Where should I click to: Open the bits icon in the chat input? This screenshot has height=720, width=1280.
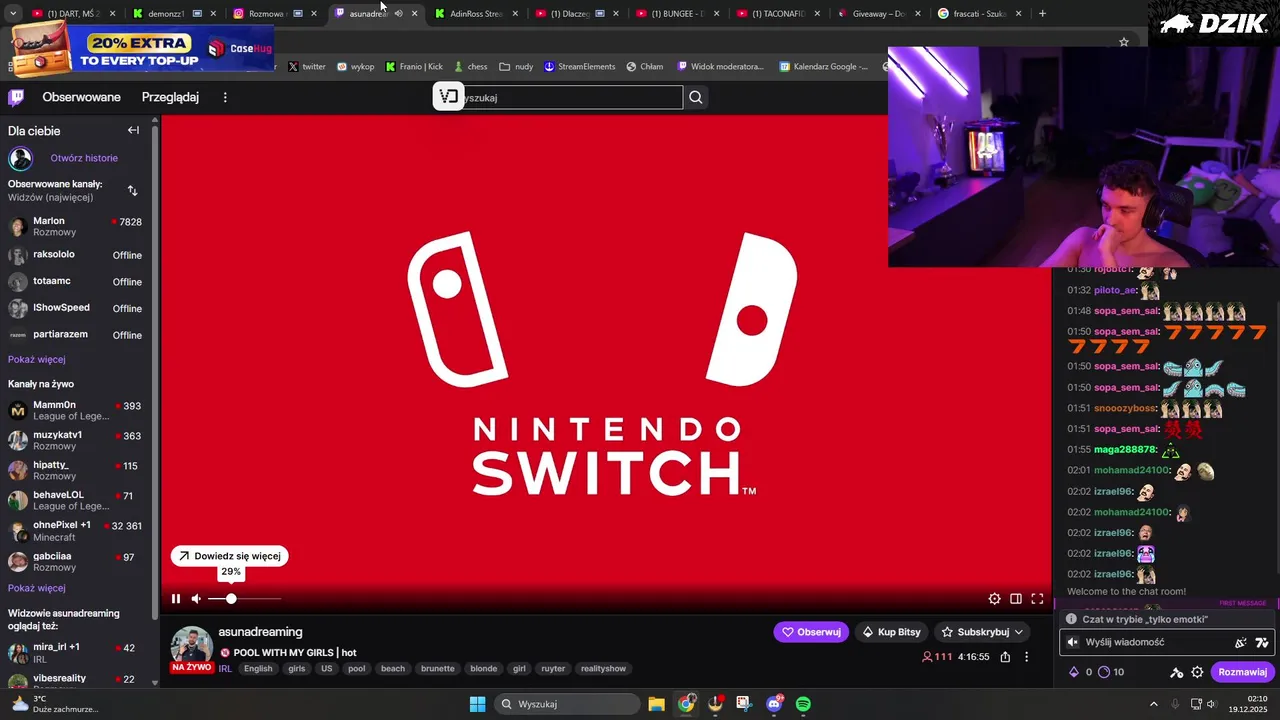(1241, 643)
